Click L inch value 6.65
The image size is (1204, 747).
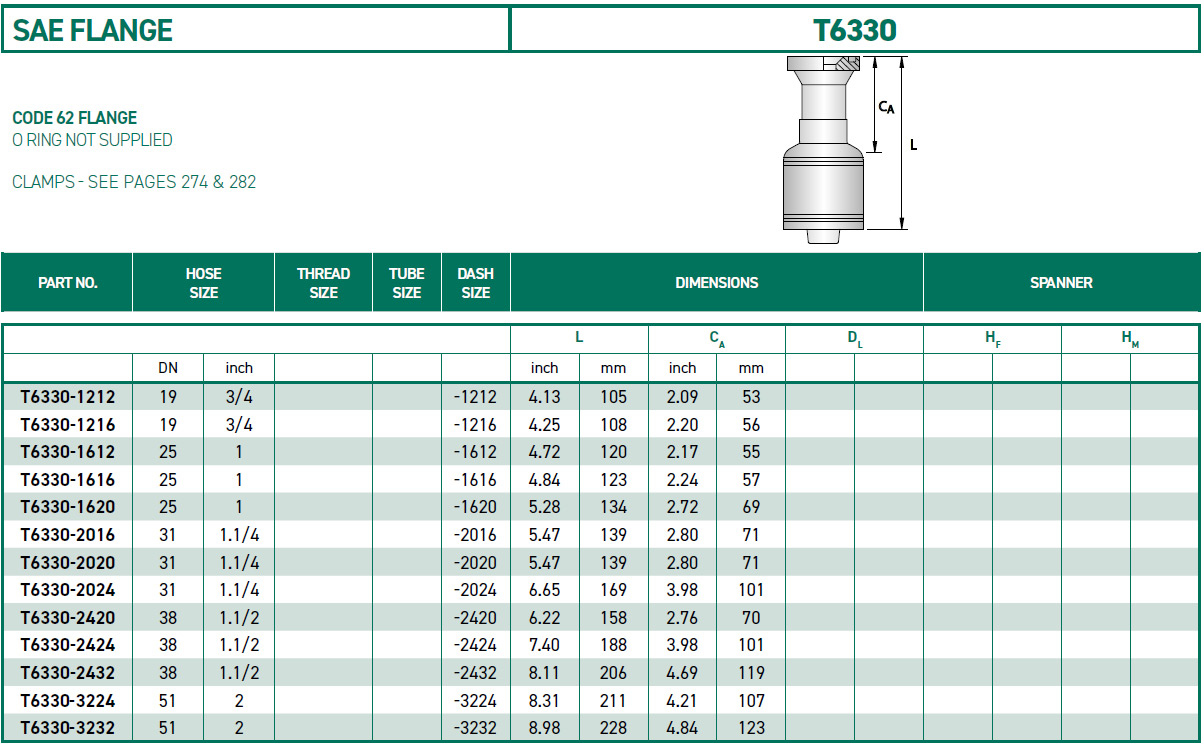(544, 590)
